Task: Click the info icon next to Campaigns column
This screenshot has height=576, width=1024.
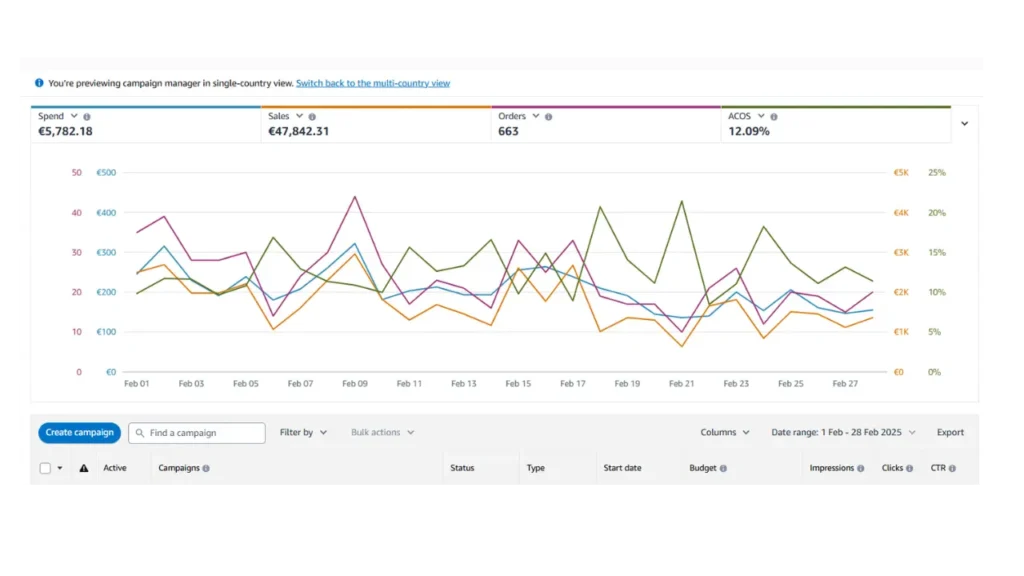Action: tap(206, 468)
